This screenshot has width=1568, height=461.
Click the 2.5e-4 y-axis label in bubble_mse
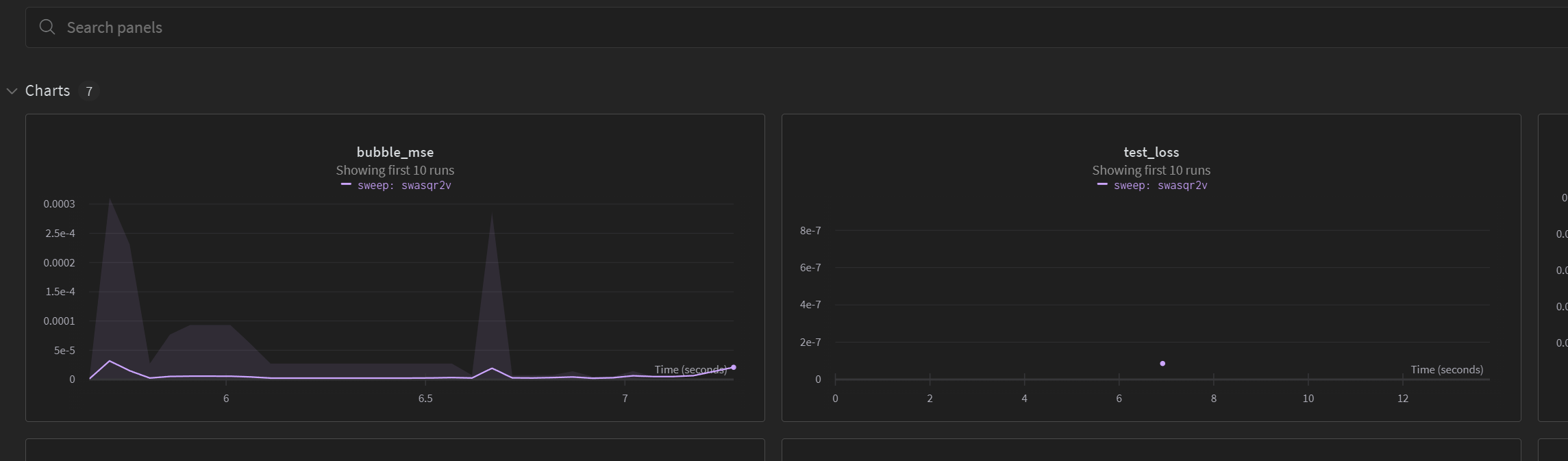pos(60,234)
